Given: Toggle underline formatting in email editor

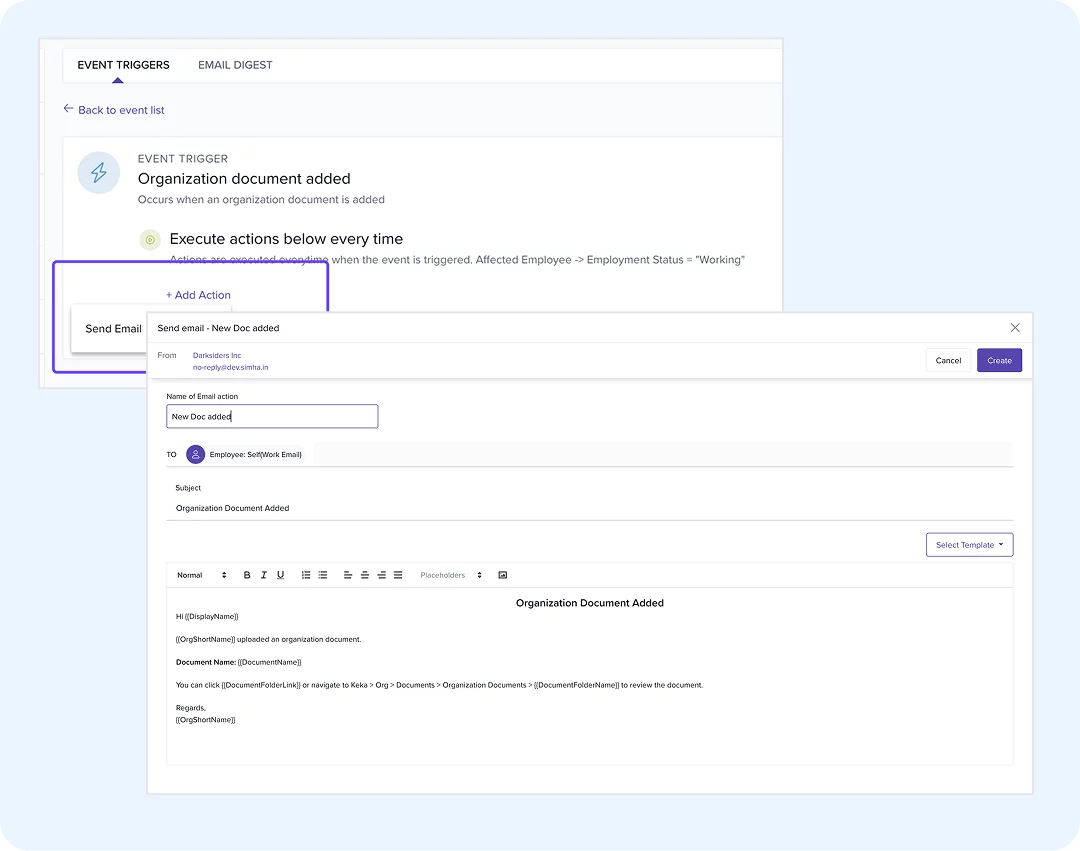Looking at the screenshot, I should pyautogui.click(x=280, y=575).
